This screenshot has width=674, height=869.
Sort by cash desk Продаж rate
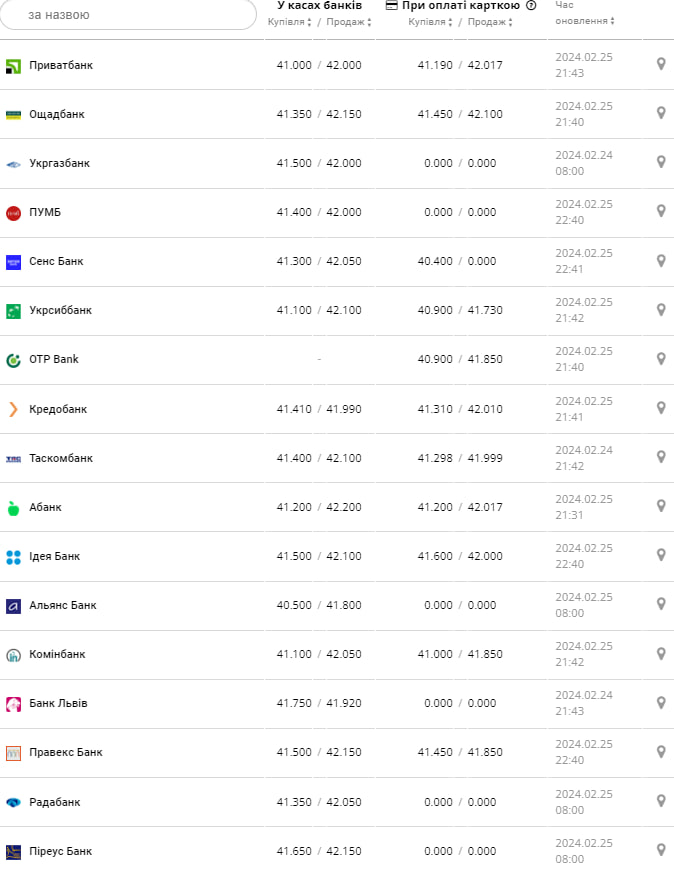[348, 22]
